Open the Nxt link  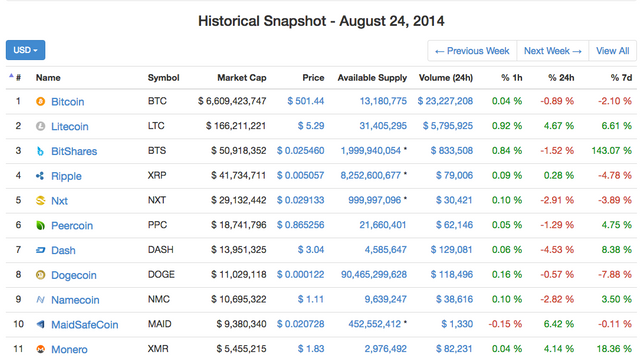click(59, 201)
